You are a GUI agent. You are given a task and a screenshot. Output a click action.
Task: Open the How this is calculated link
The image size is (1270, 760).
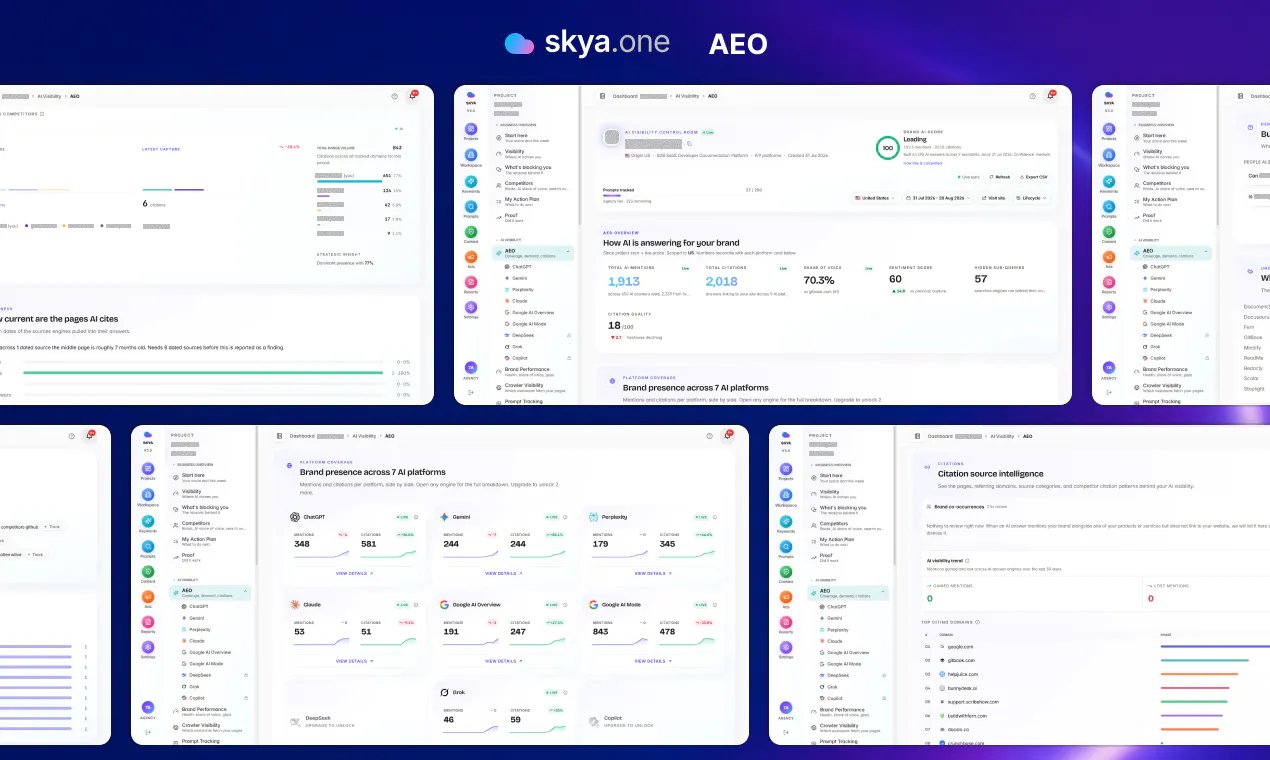tap(922, 163)
